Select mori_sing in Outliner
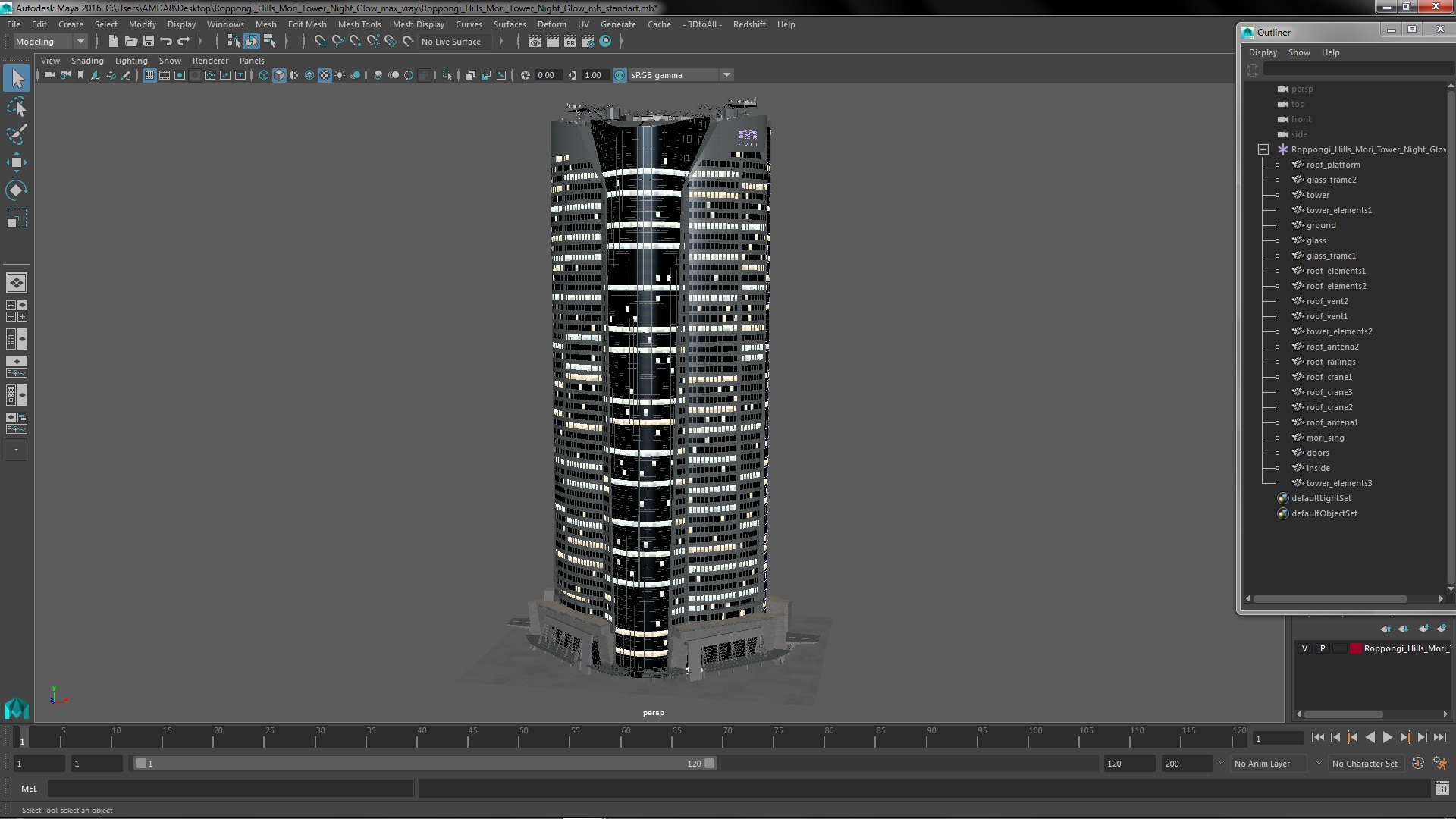The width and height of the screenshot is (1456, 819). point(1325,438)
